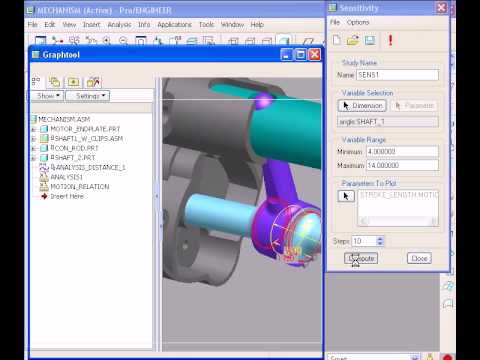Click arrow selector beside parameters to plot
This screenshot has width=480, height=360.
(x=346, y=196)
